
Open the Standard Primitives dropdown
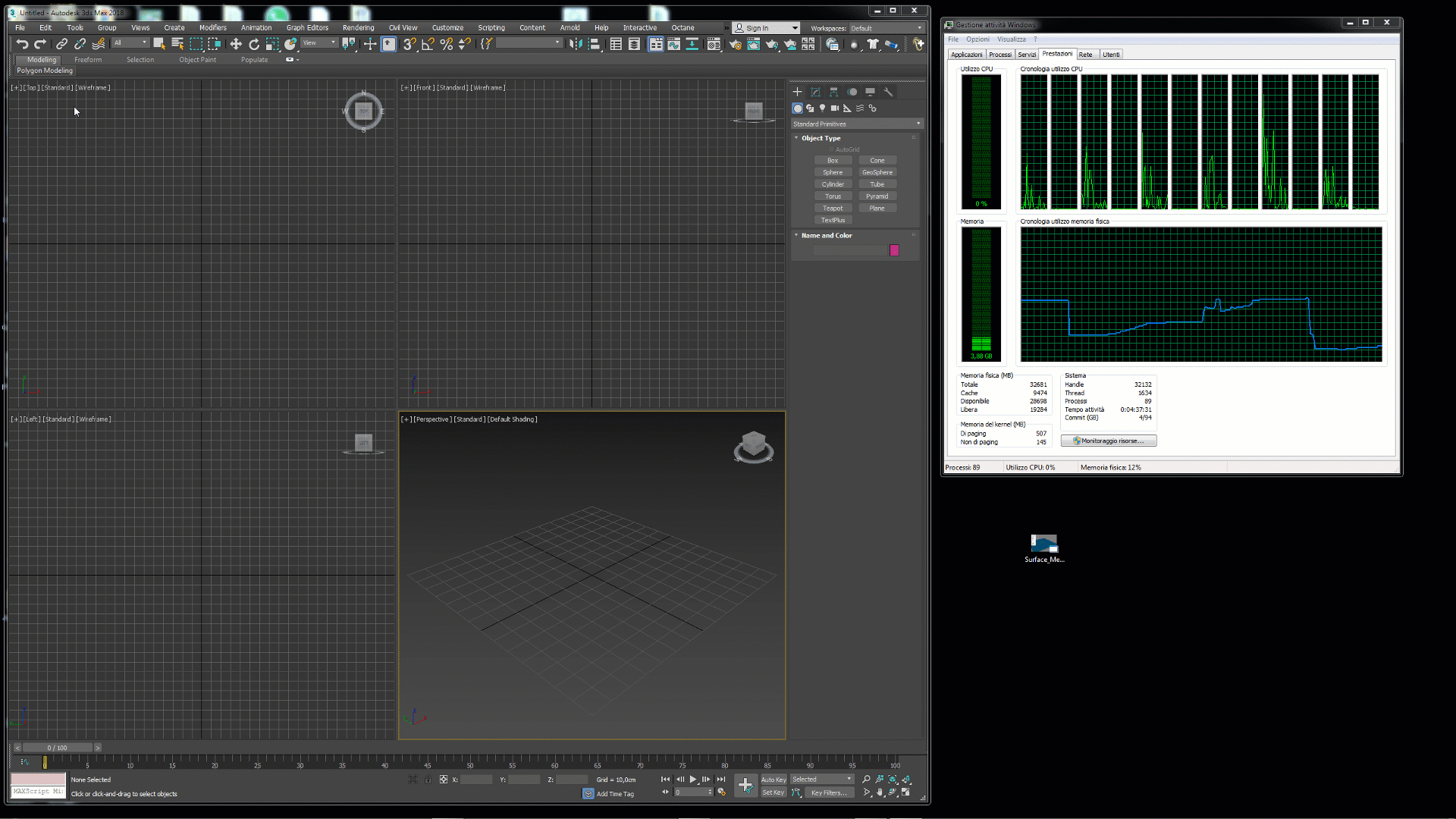tap(856, 124)
